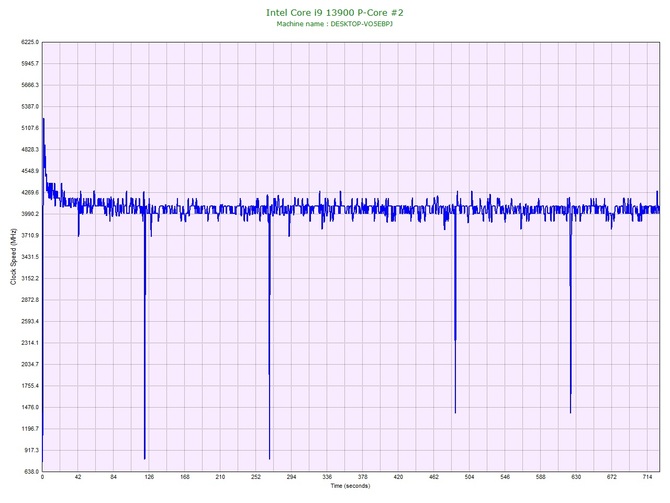The height and width of the screenshot is (503, 670).
Task: Select the chart title Intel Core i9 13900 P-Core #2
Action: [335, 12]
